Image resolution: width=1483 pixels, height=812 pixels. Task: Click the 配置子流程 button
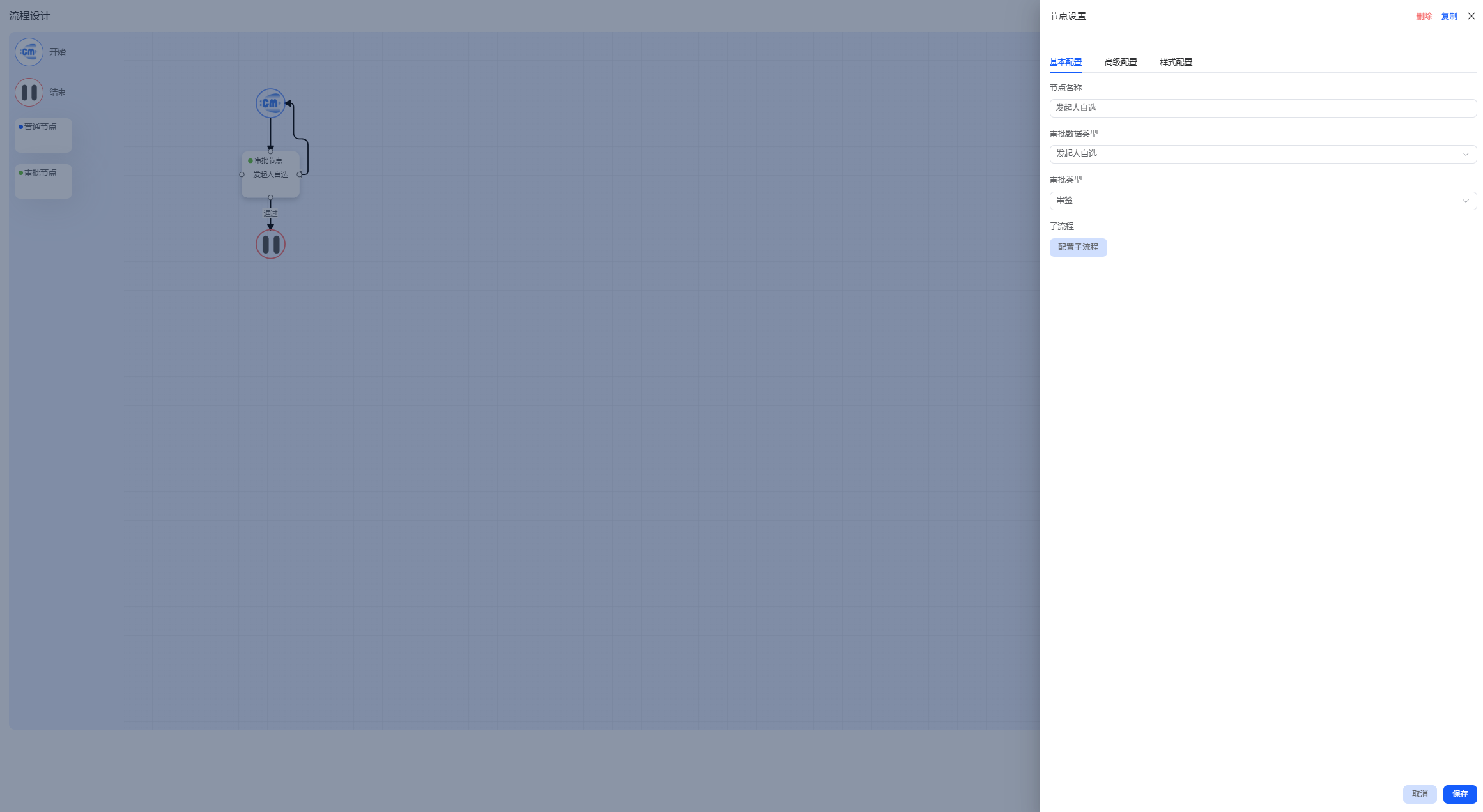1078,247
